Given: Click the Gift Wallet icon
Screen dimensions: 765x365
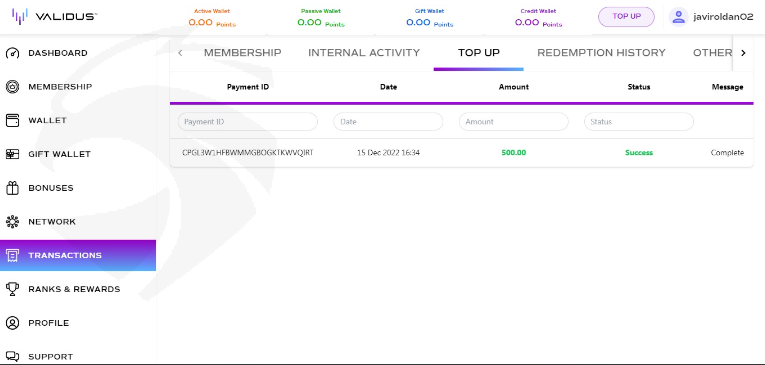Looking at the screenshot, I should point(12,154).
